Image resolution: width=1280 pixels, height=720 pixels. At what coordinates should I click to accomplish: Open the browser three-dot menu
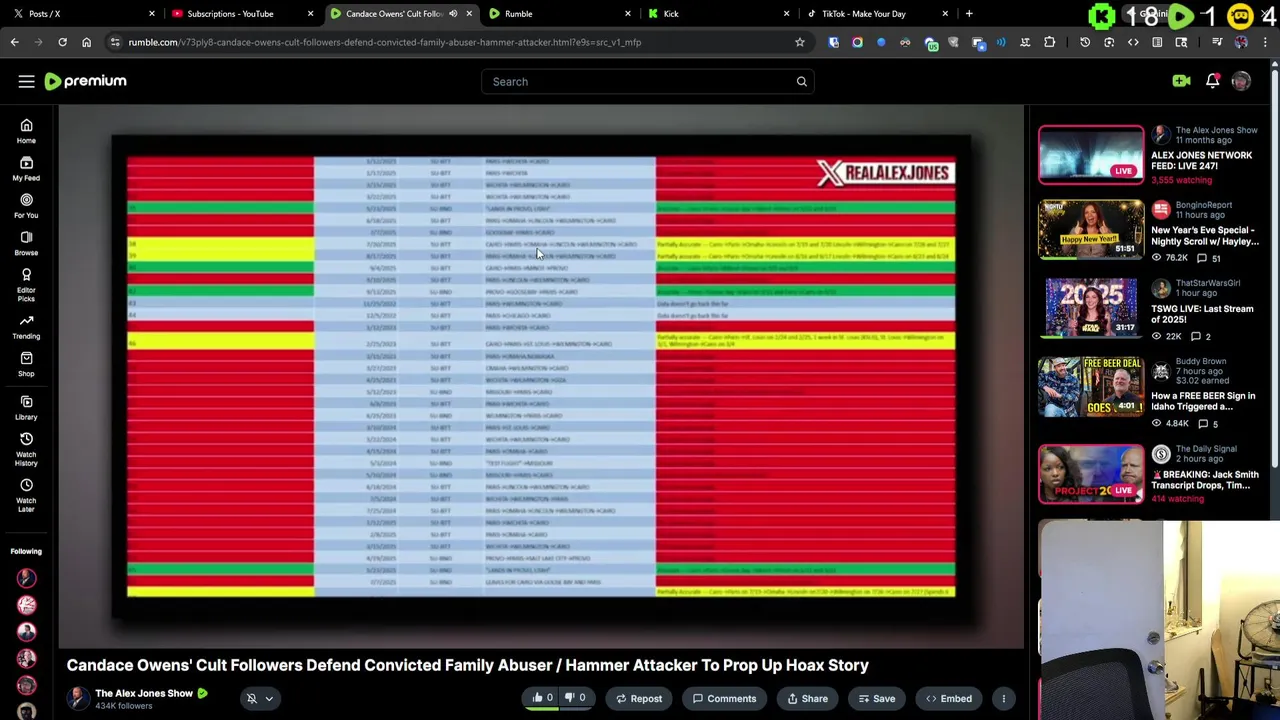pos(1265,42)
